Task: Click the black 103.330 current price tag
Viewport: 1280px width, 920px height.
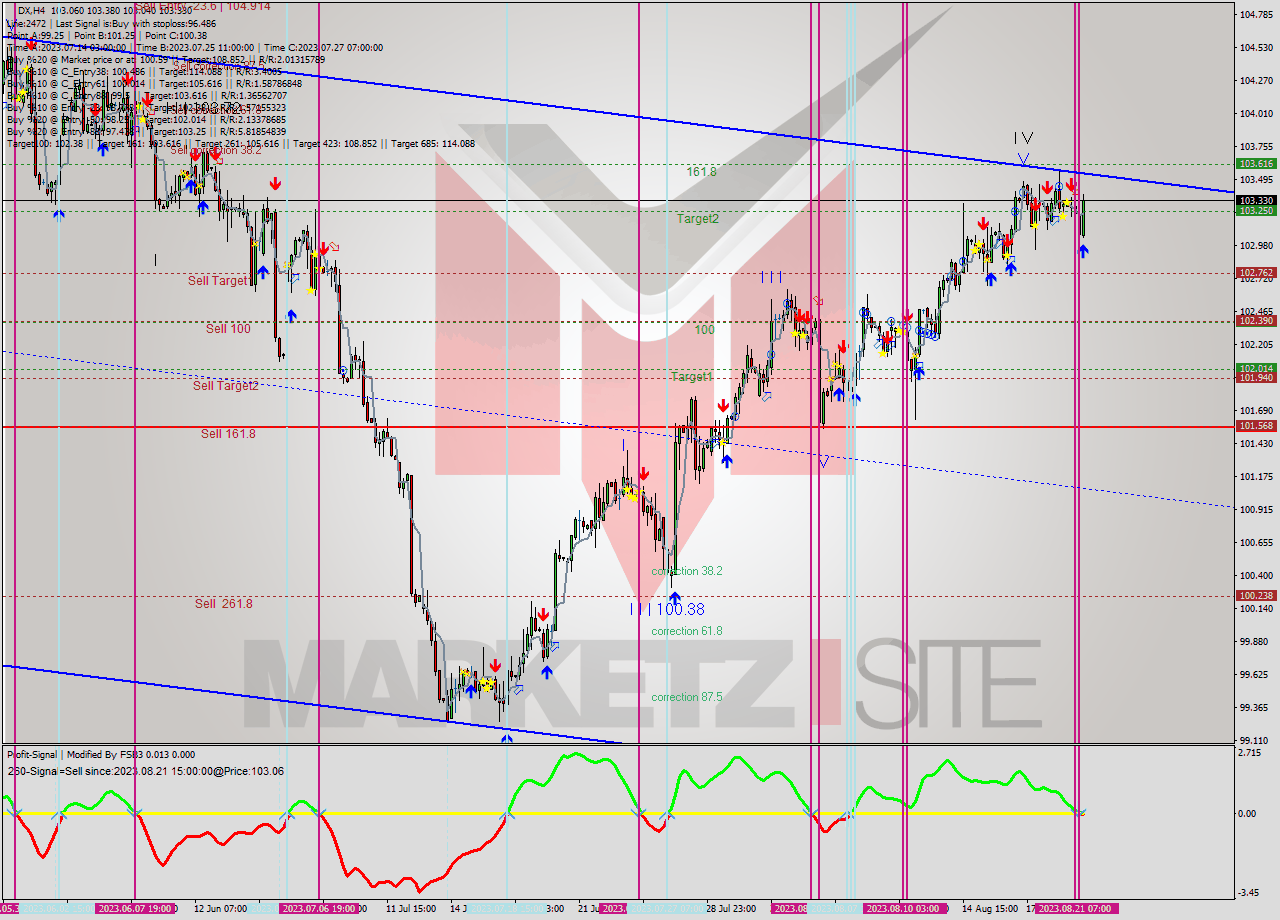Action: click(1256, 200)
